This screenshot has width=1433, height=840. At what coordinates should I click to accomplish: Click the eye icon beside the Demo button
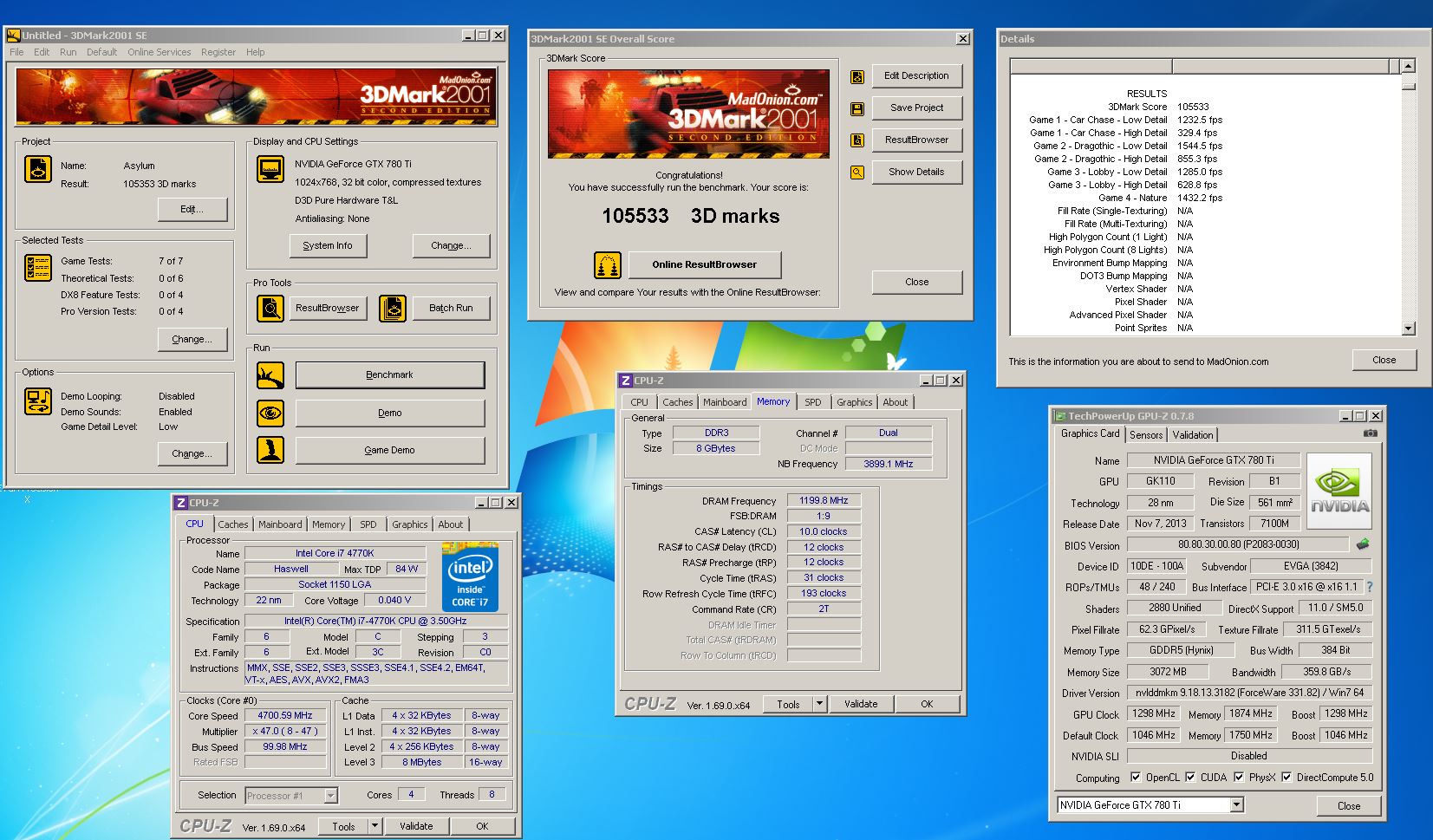pos(270,413)
